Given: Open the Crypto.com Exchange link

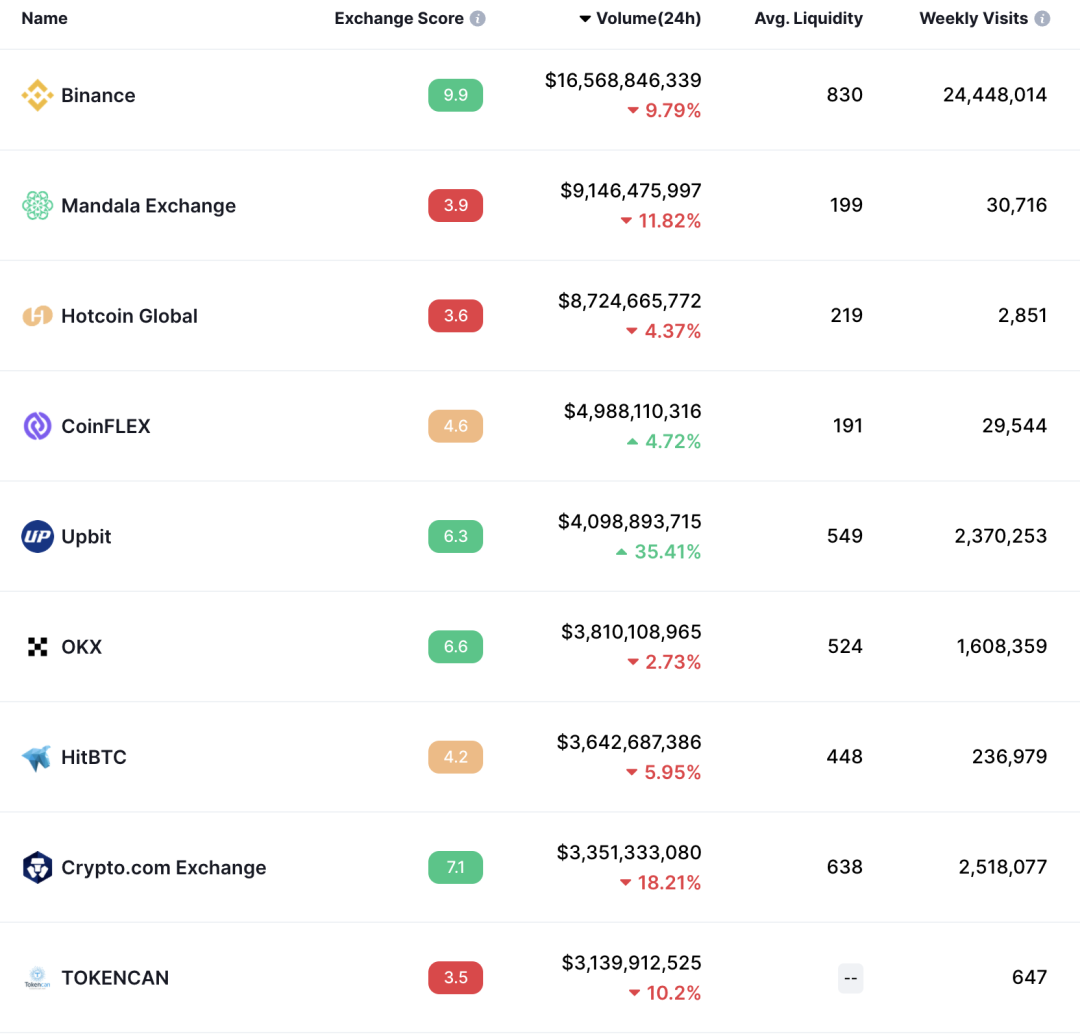Looking at the screenshot, I should click(x=163, y=867).
